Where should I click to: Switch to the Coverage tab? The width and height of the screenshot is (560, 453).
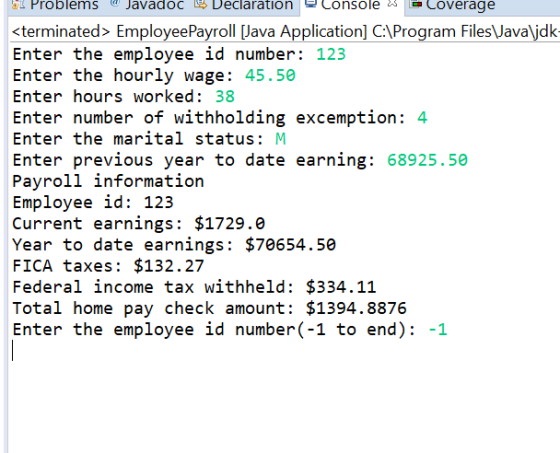(x=453, y=5)
